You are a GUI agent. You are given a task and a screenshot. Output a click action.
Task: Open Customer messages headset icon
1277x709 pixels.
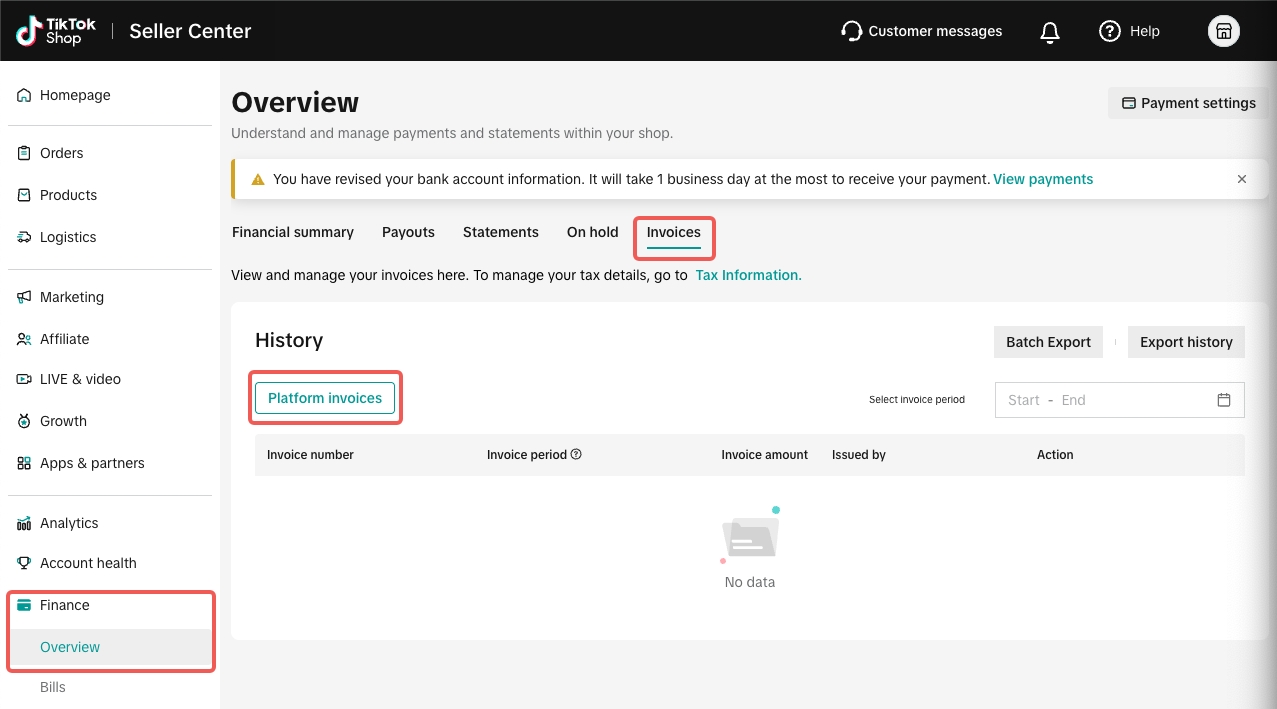(x=851, y=32)
